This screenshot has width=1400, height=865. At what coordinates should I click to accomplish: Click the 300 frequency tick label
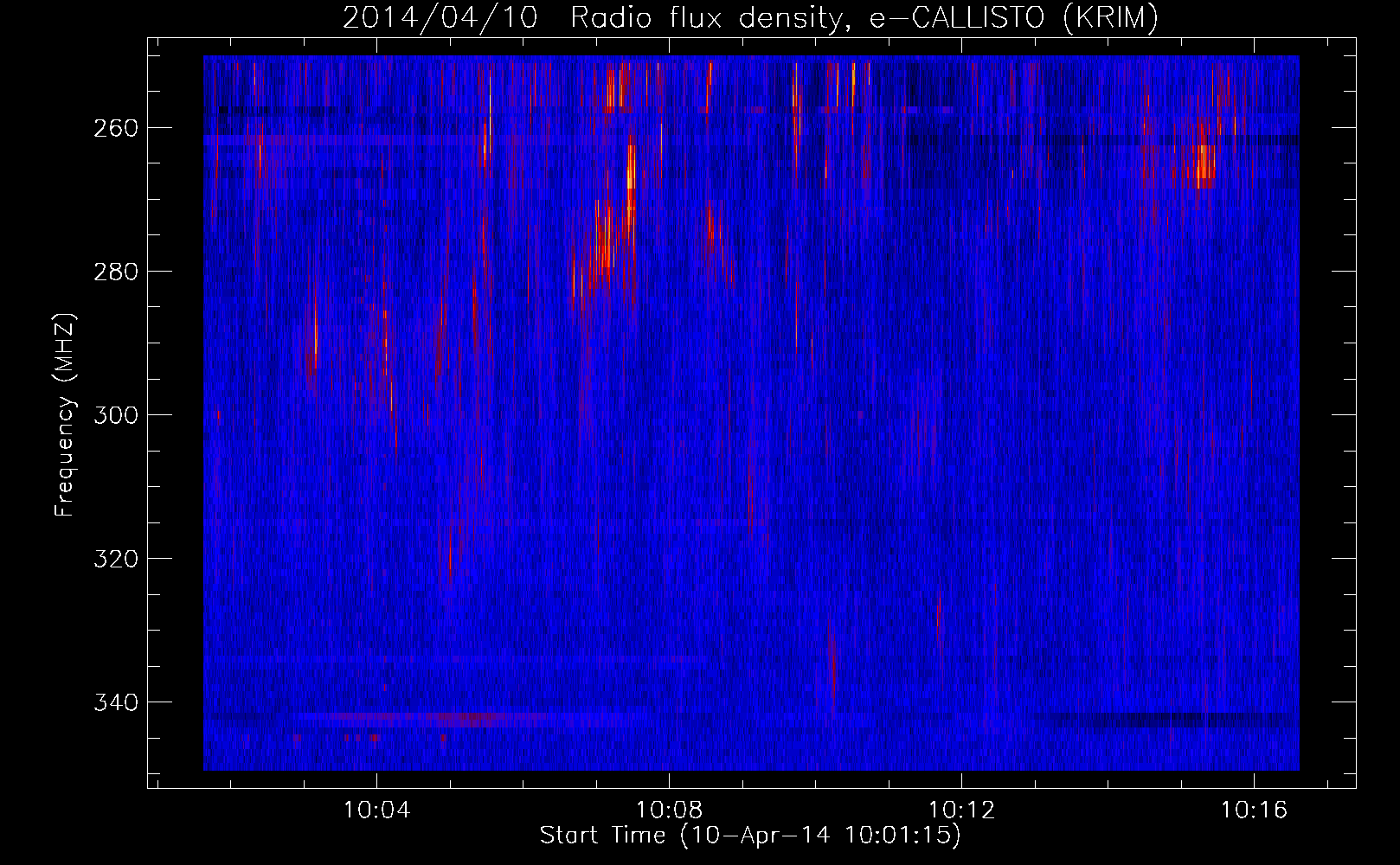(115, 415)
